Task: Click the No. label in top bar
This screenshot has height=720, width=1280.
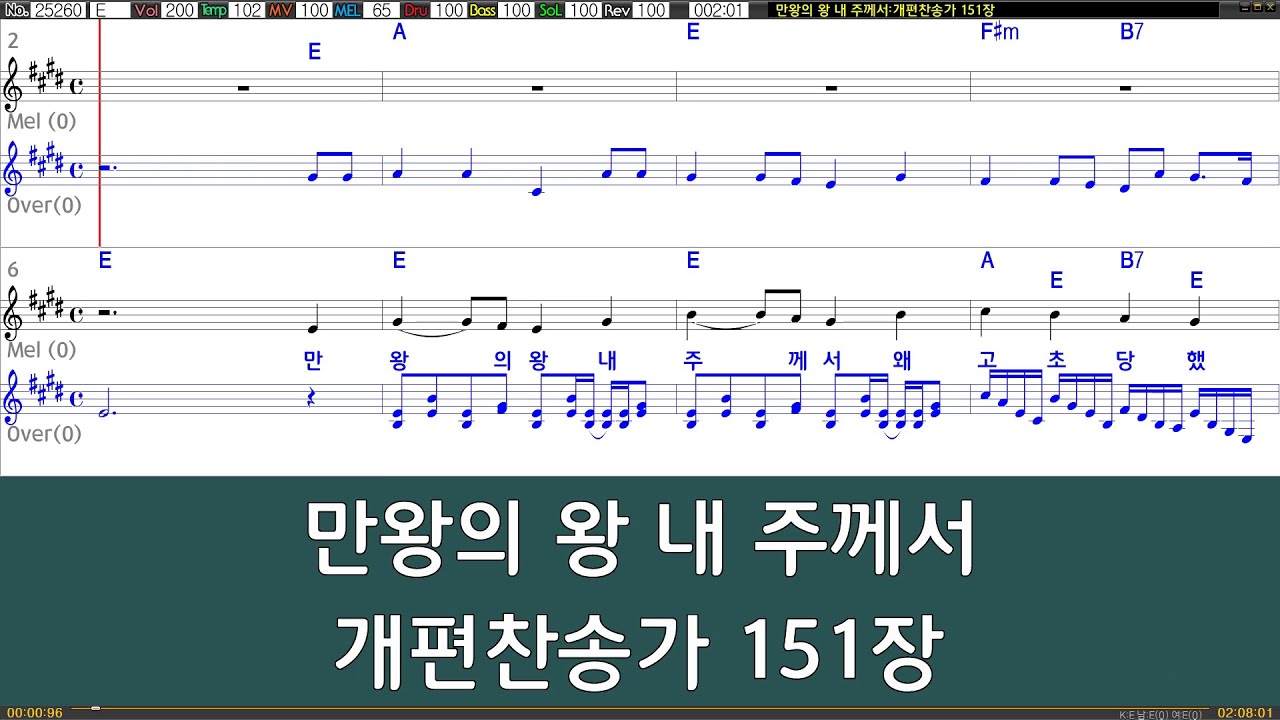Action: tap(16, 10)
